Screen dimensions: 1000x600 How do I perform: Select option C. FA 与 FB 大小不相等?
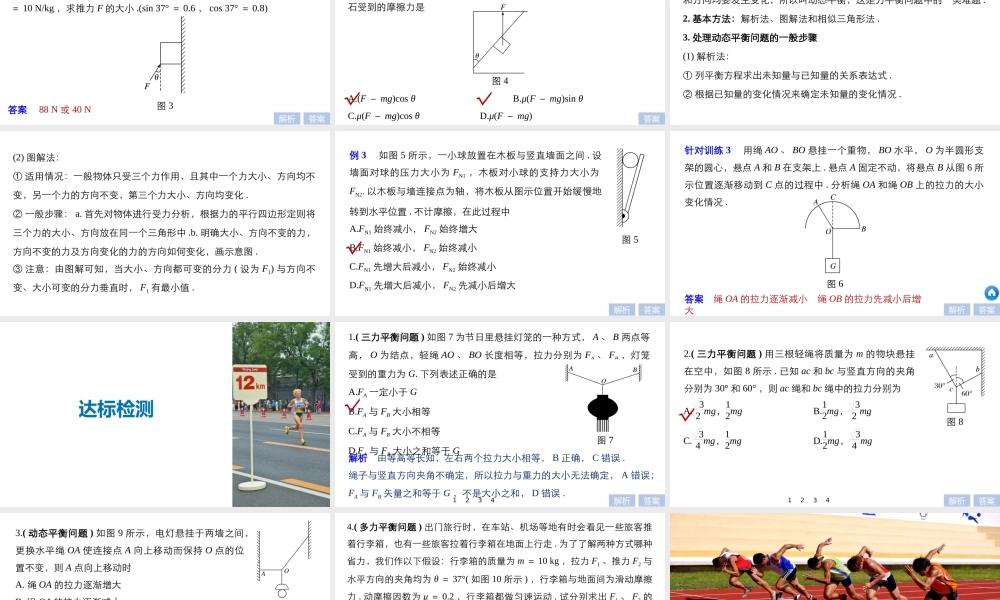[393, 432]
